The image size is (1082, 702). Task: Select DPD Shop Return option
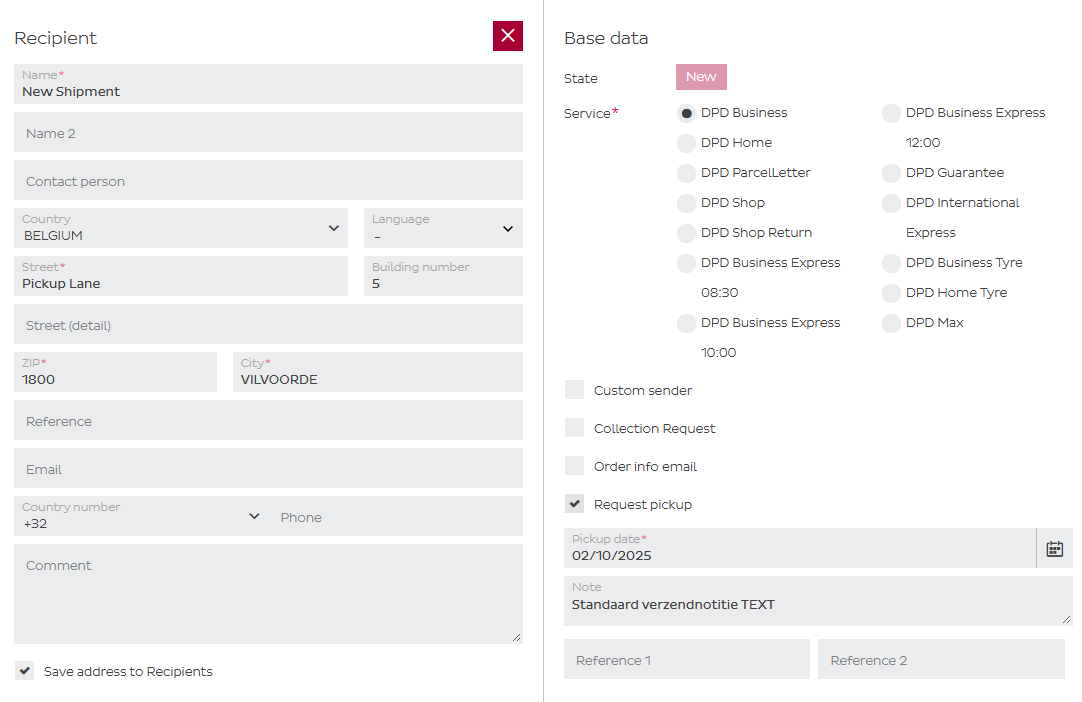(x=686, y=233)
